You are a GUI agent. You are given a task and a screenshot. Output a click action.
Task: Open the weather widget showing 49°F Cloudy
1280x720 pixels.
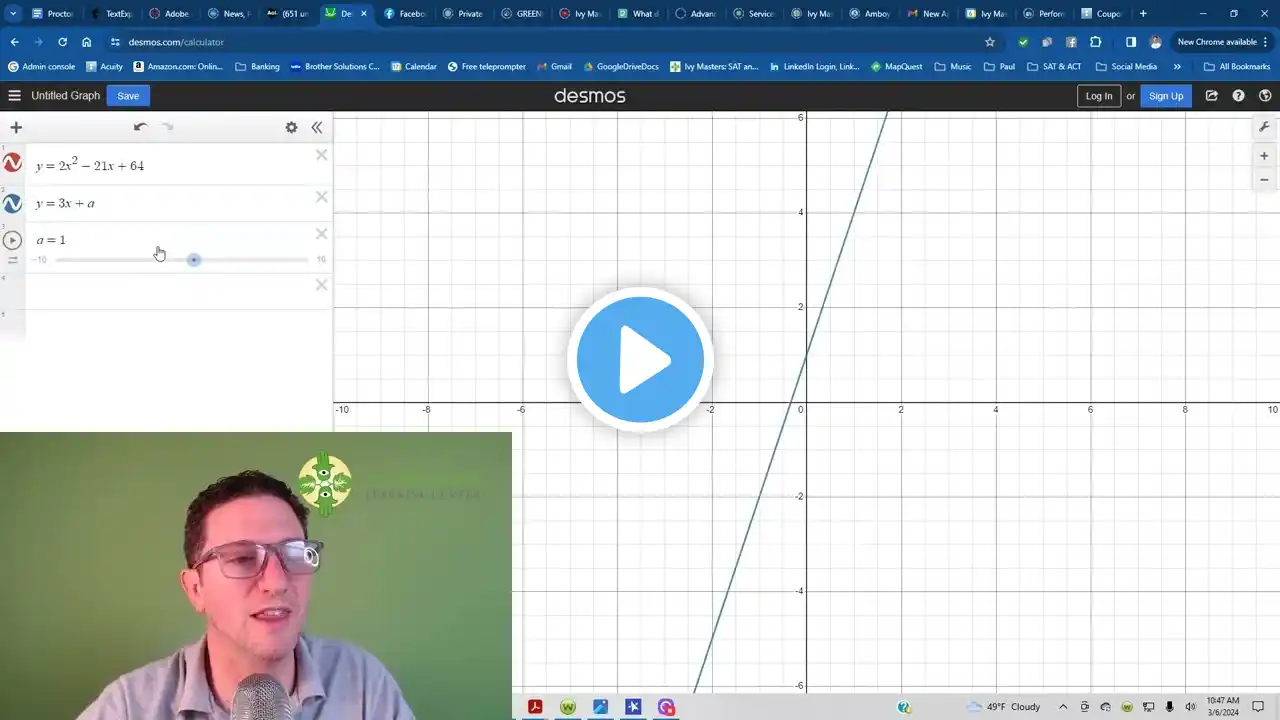pos(1004,707)
